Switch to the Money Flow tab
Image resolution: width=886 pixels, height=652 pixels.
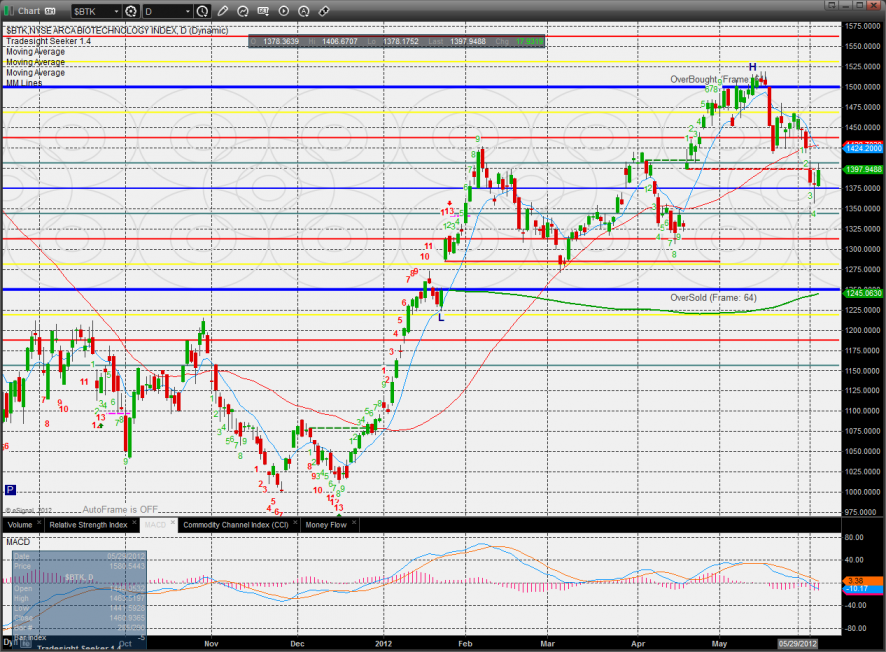tap(326, 525)
